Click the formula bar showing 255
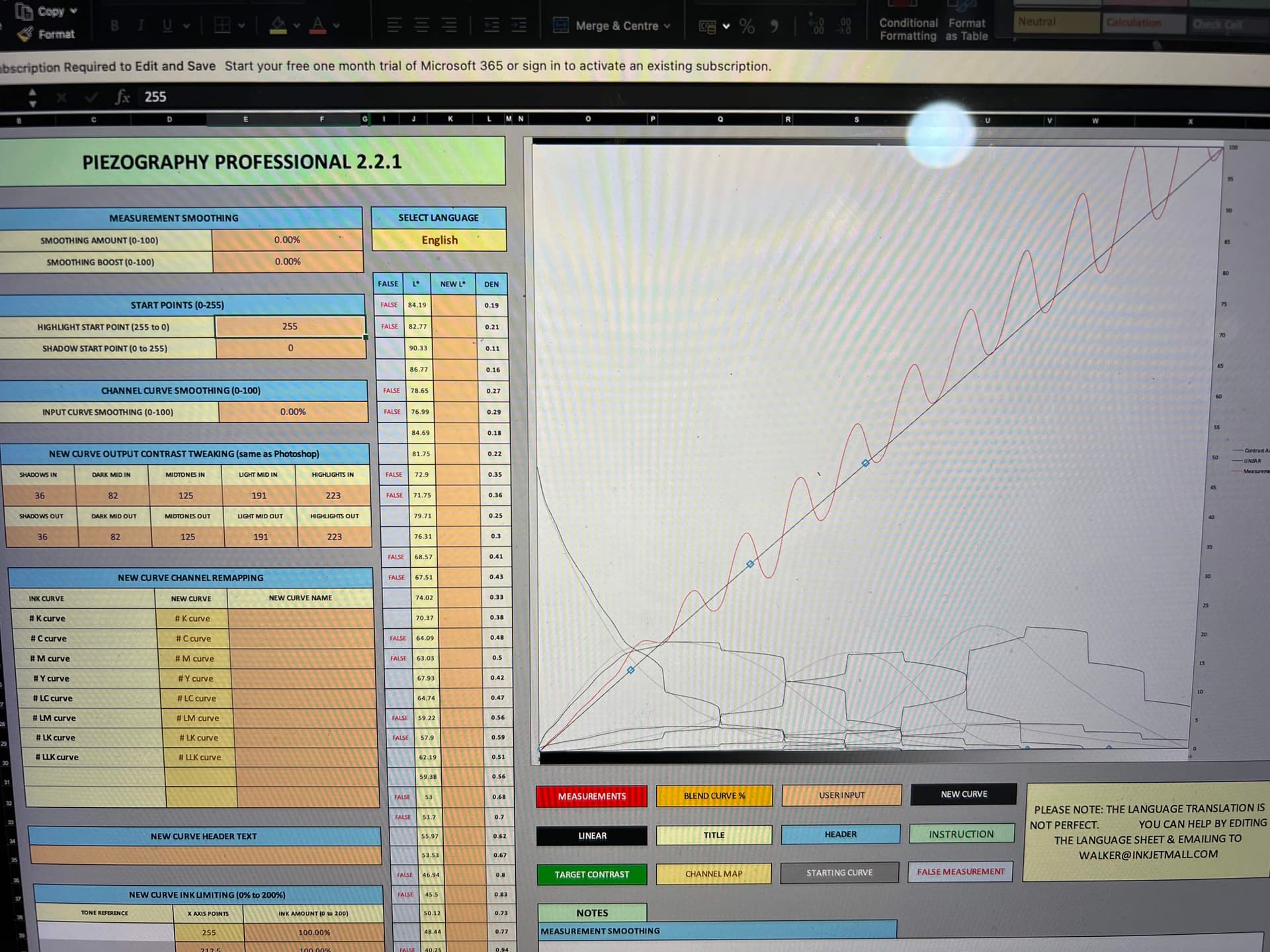The image size is (1270, 952). (x=701, y=97)
